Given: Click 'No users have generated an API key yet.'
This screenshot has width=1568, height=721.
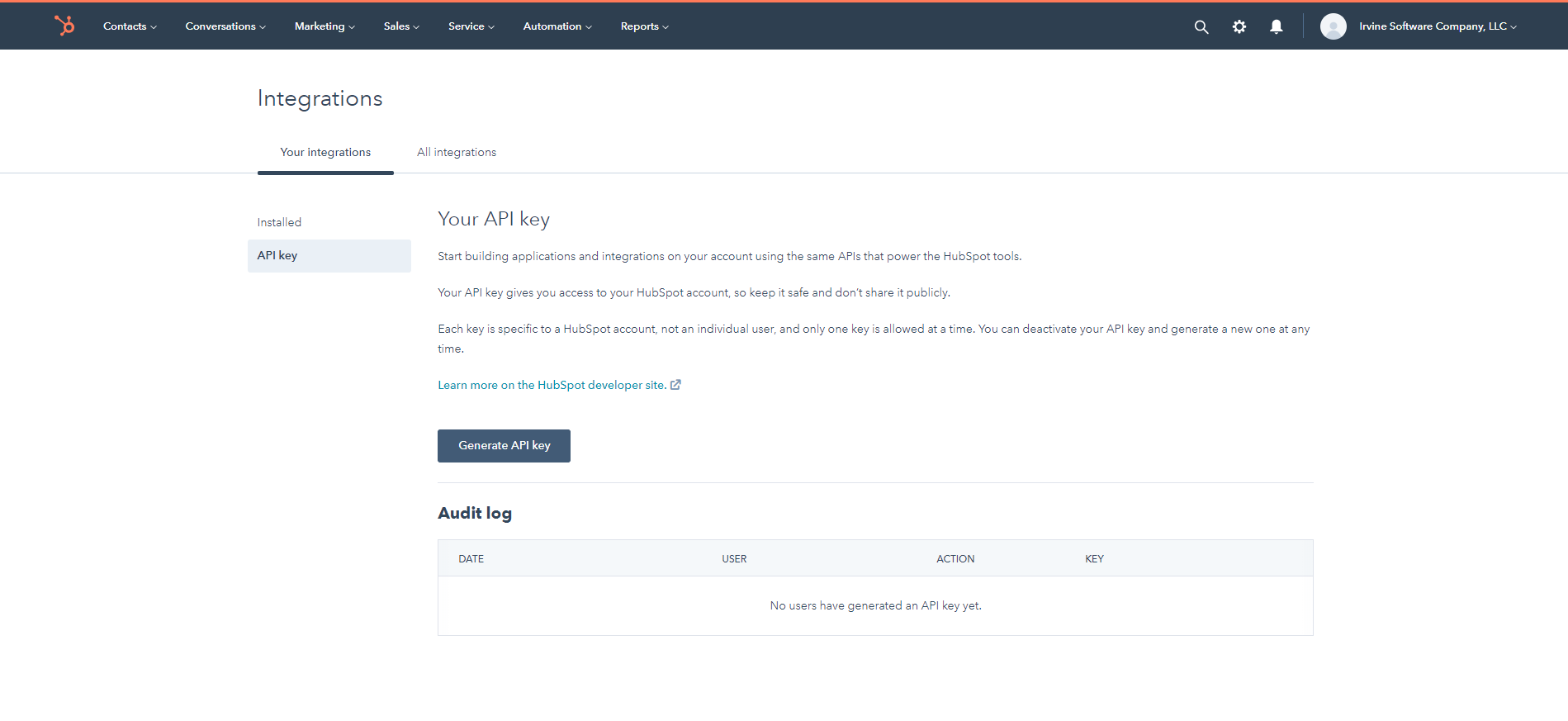Looking at the screenshot, I should click(x=875, y=606).
